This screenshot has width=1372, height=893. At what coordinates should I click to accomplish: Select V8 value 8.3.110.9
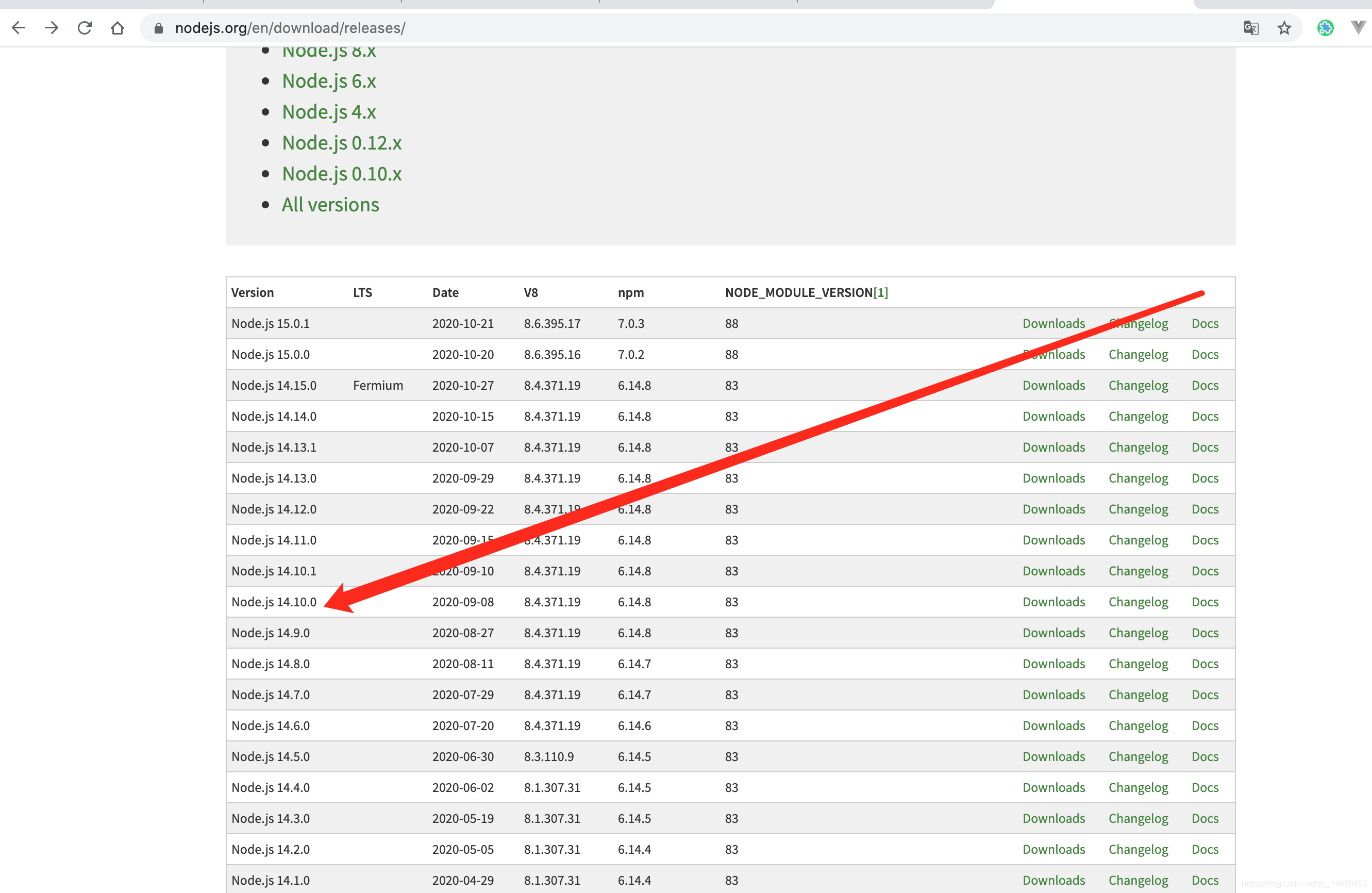pyautogui.click(x=548, y=757)
